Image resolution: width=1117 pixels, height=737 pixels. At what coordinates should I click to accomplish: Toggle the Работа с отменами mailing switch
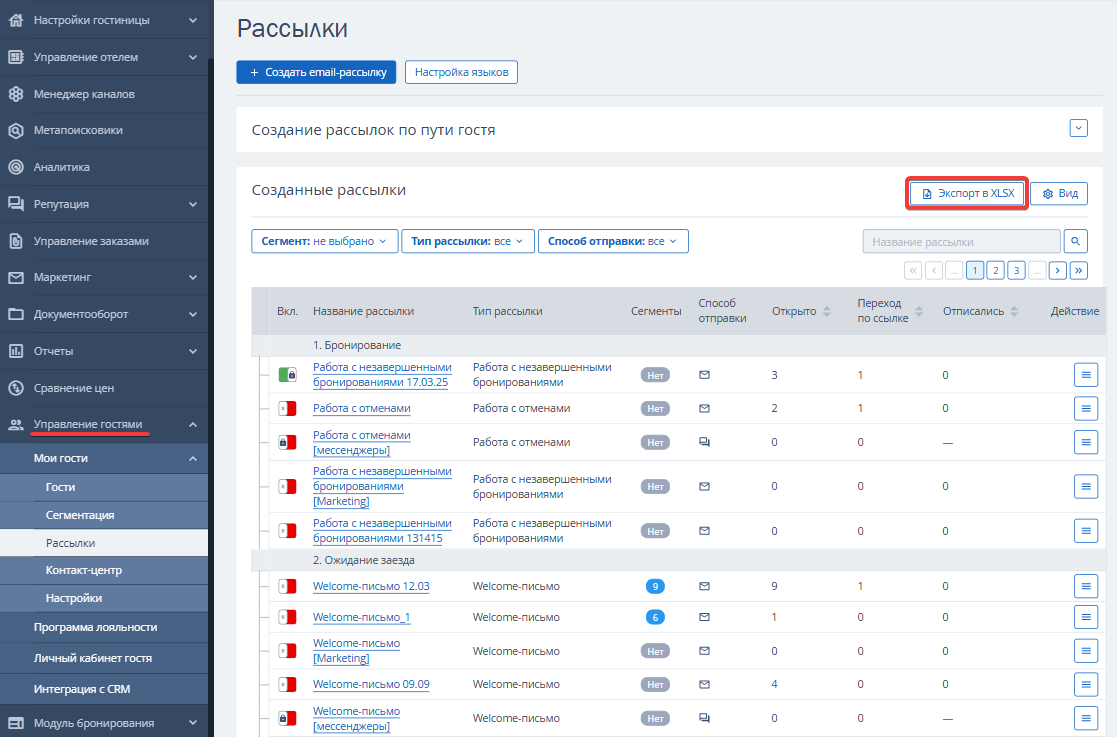coord(287,408)
